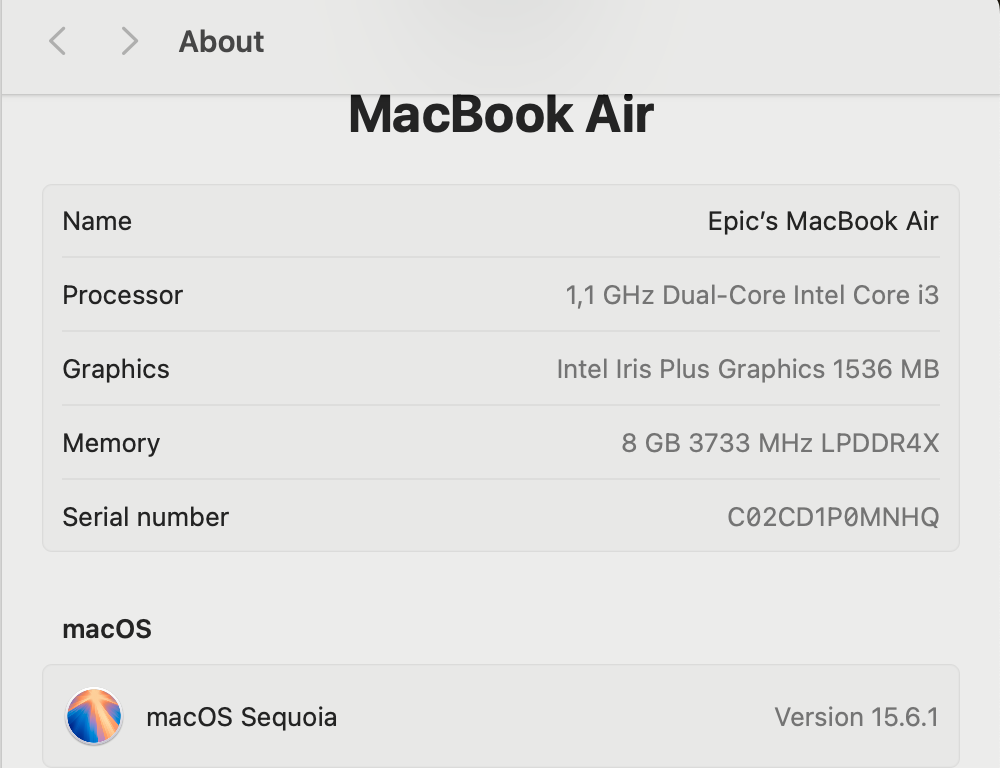This screenshot has height=768, width=1000.
Task: Click the macOS section heading
Action: point(107,629)
